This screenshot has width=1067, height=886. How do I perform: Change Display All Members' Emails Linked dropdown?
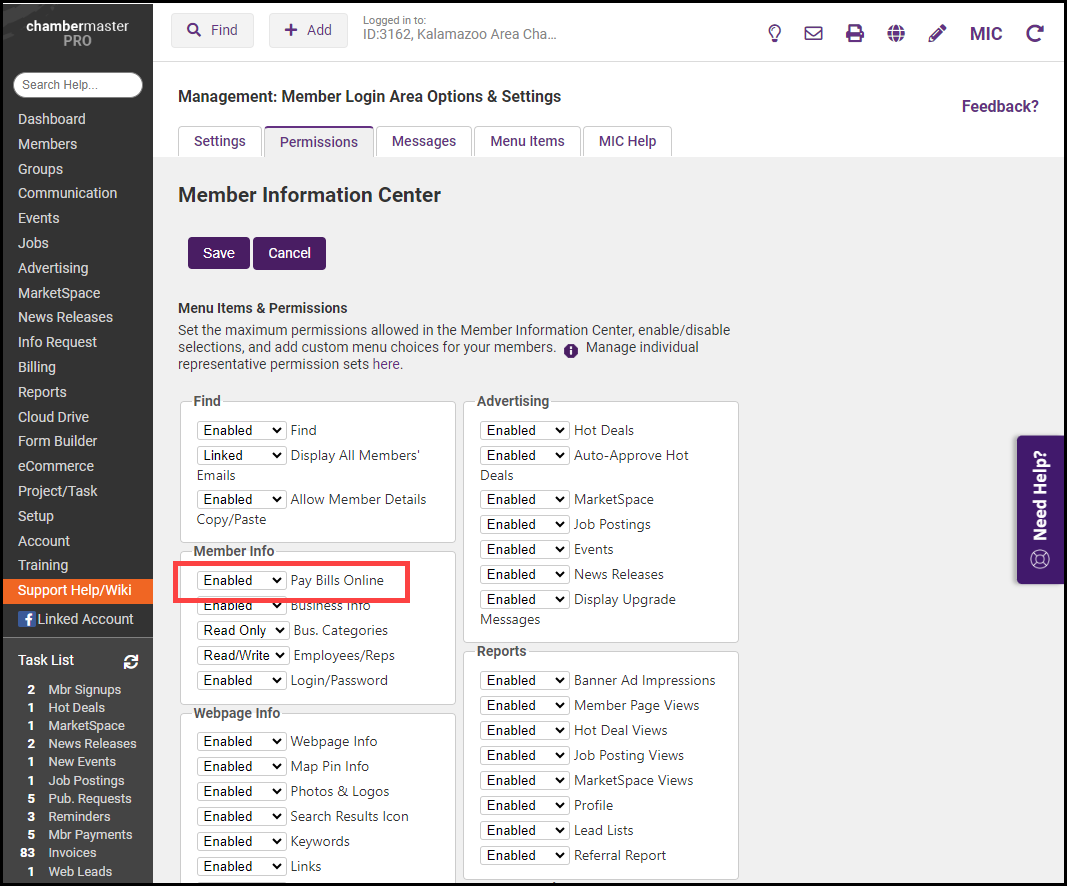point(242,455)
